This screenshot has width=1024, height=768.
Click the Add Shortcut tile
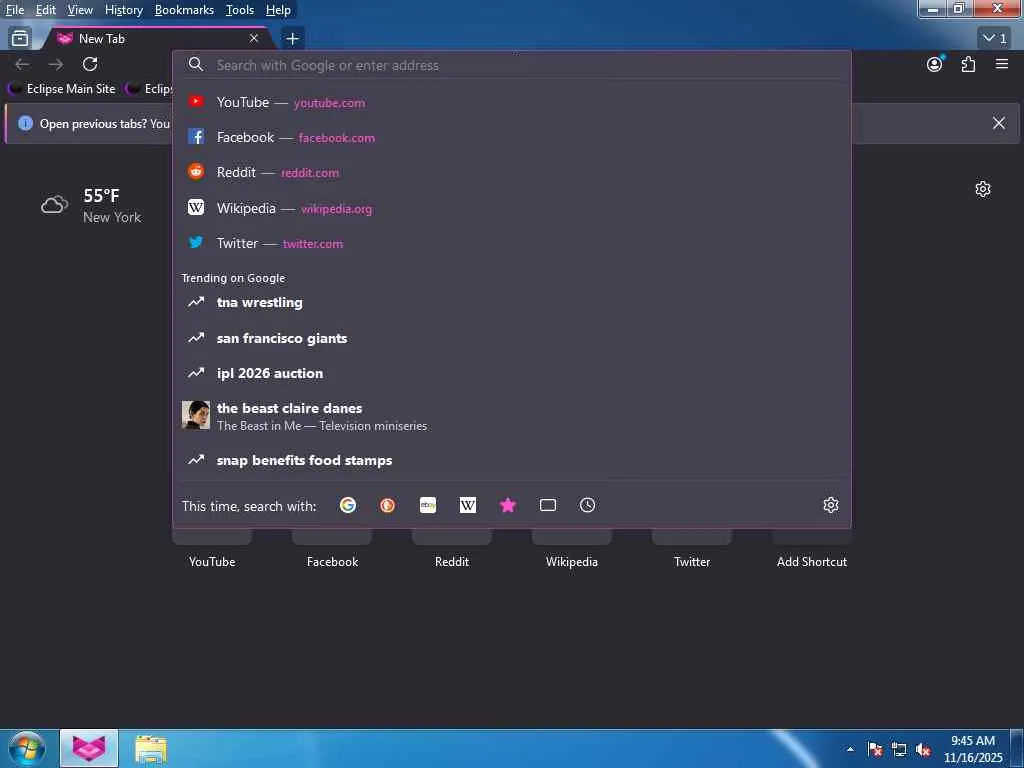812,549
